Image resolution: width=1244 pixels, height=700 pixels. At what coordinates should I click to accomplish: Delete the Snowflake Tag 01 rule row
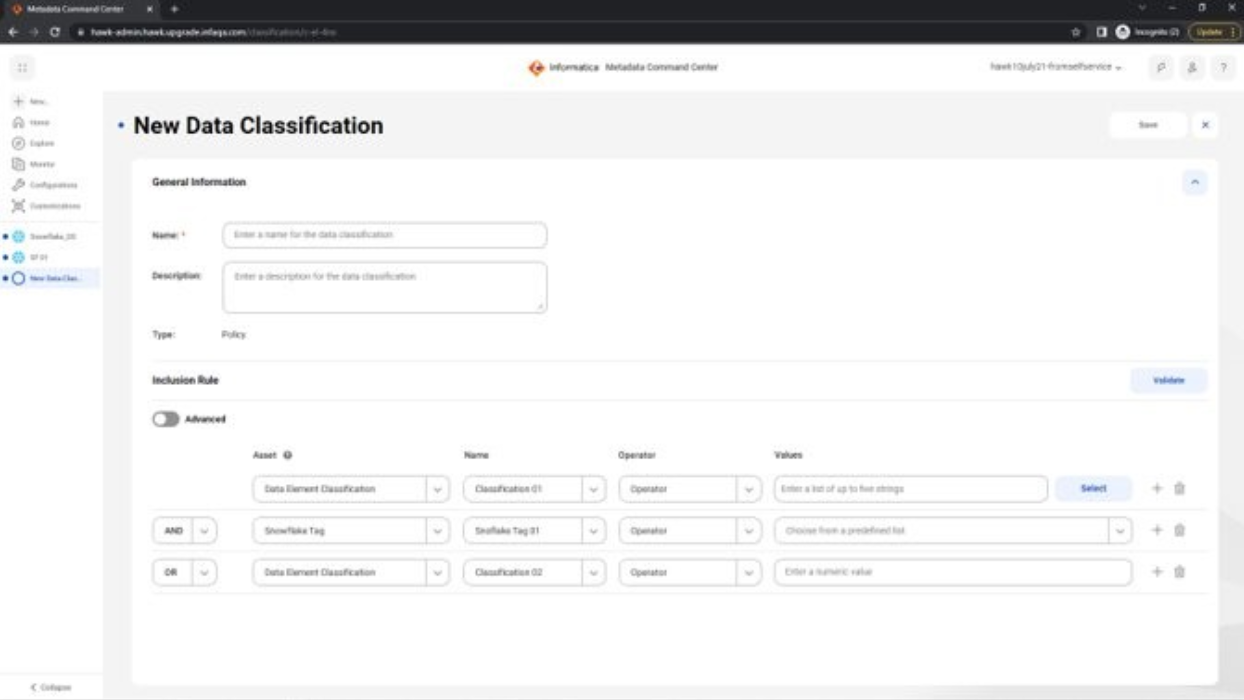tap(1180, 531)
